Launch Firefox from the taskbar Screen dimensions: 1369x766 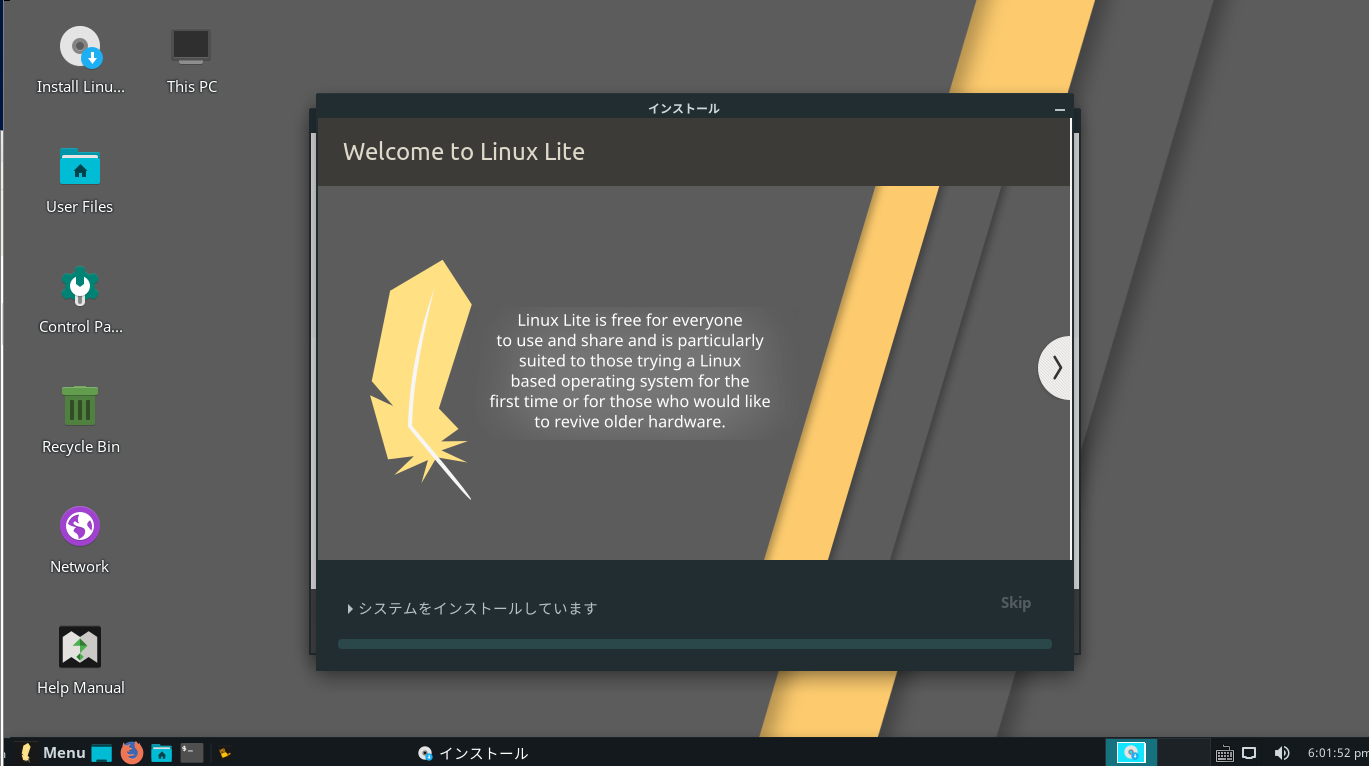tap(131, 753)
